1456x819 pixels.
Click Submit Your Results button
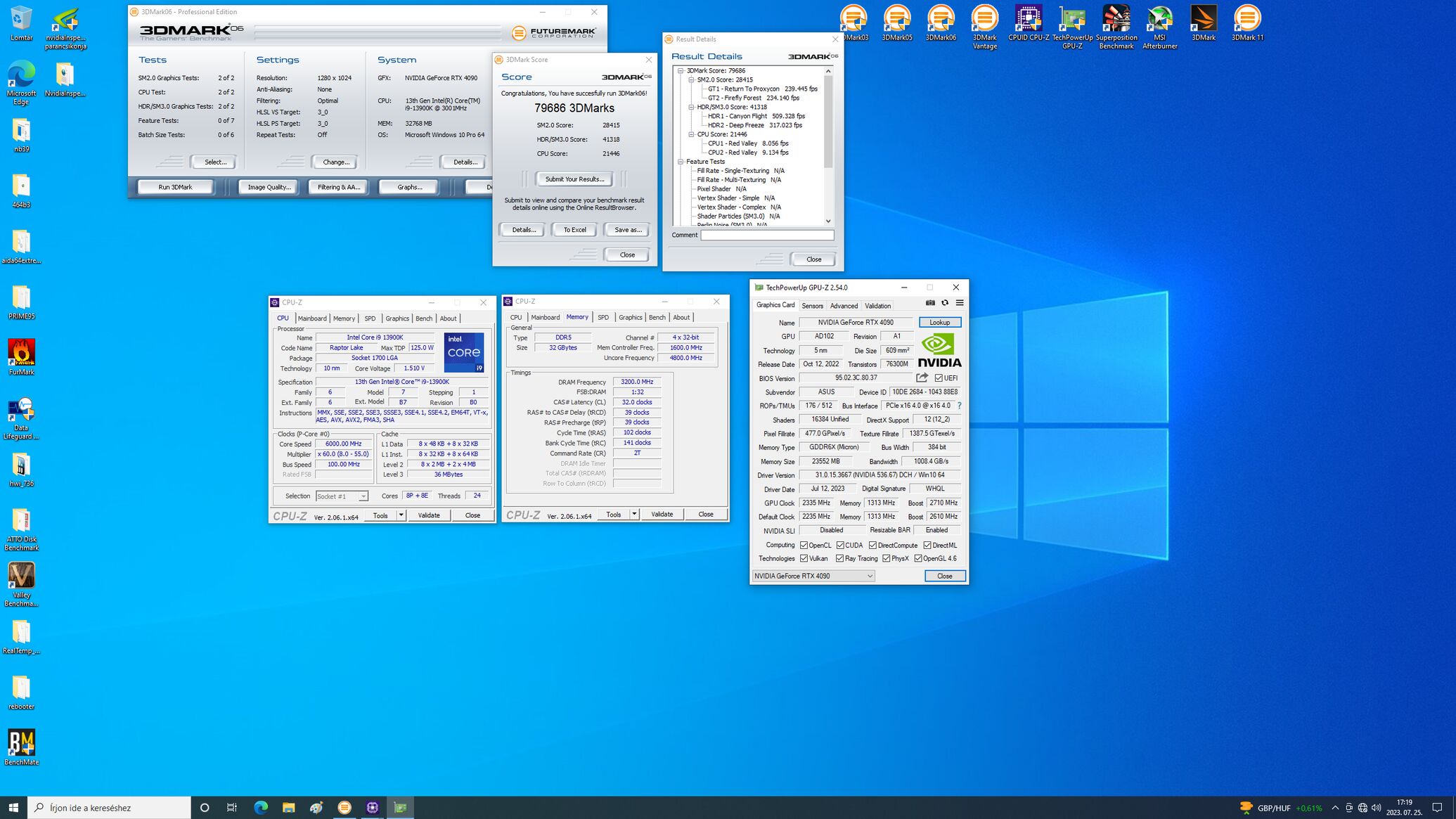(x=574, y=179)
